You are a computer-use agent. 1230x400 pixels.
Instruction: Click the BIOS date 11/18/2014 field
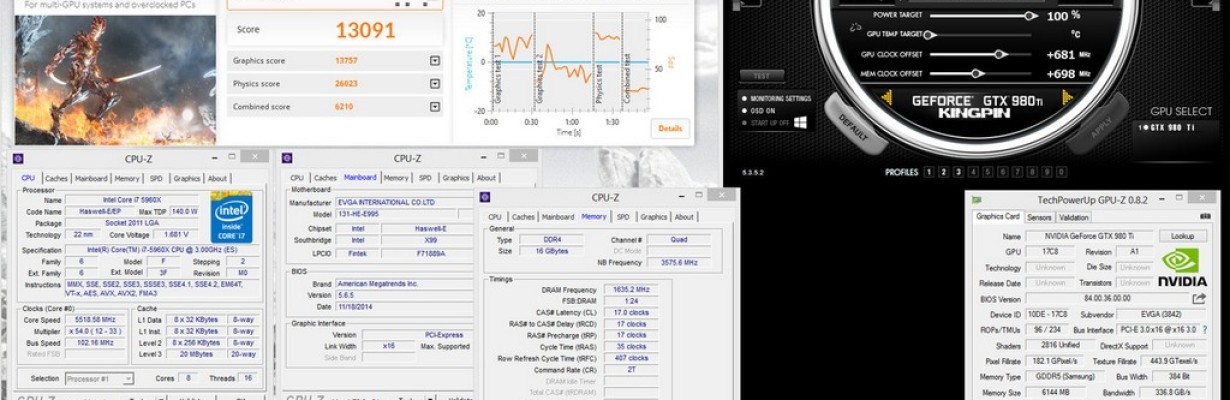(404, 306)
